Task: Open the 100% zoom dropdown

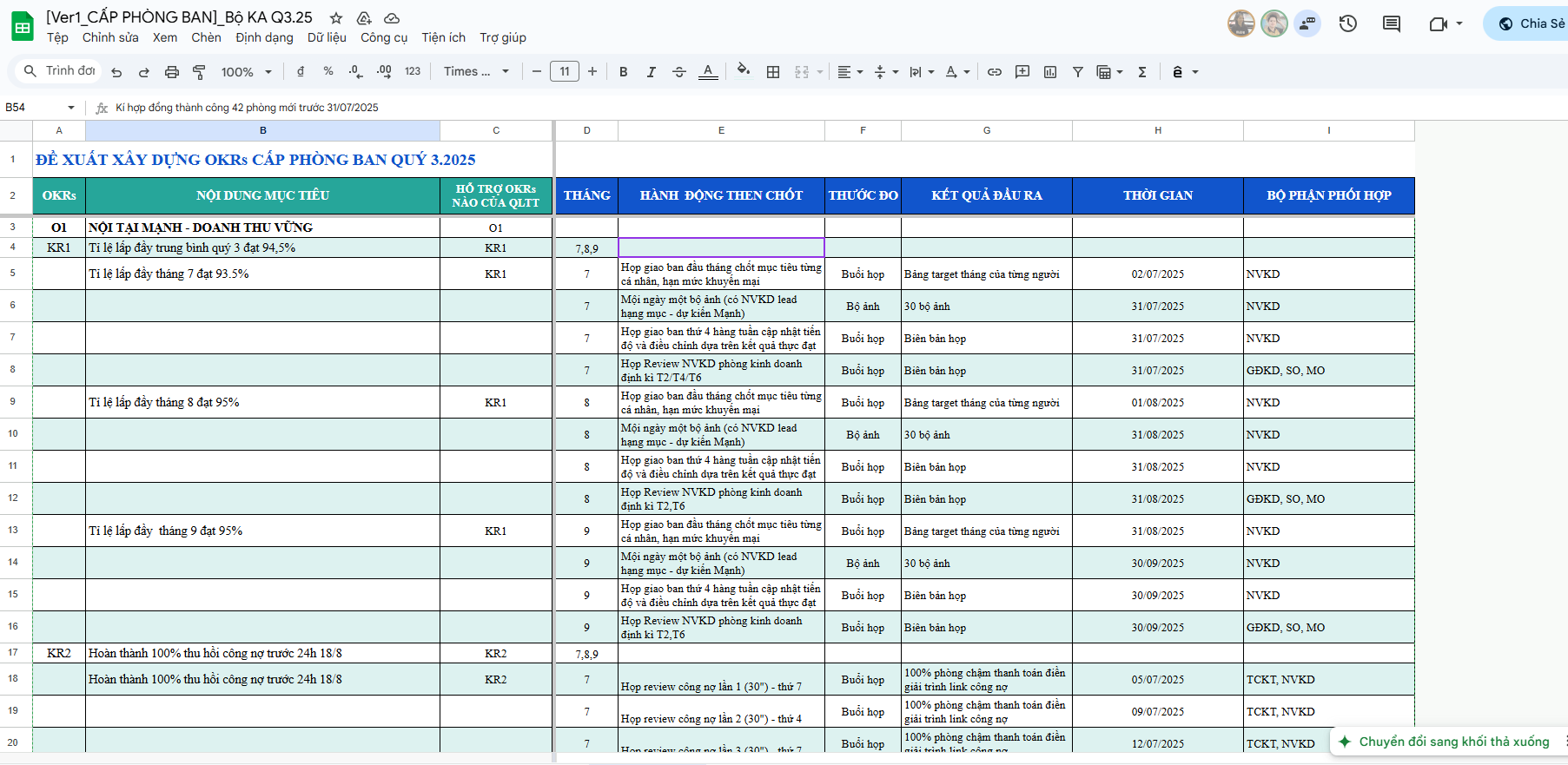Action: pos(246,72)
